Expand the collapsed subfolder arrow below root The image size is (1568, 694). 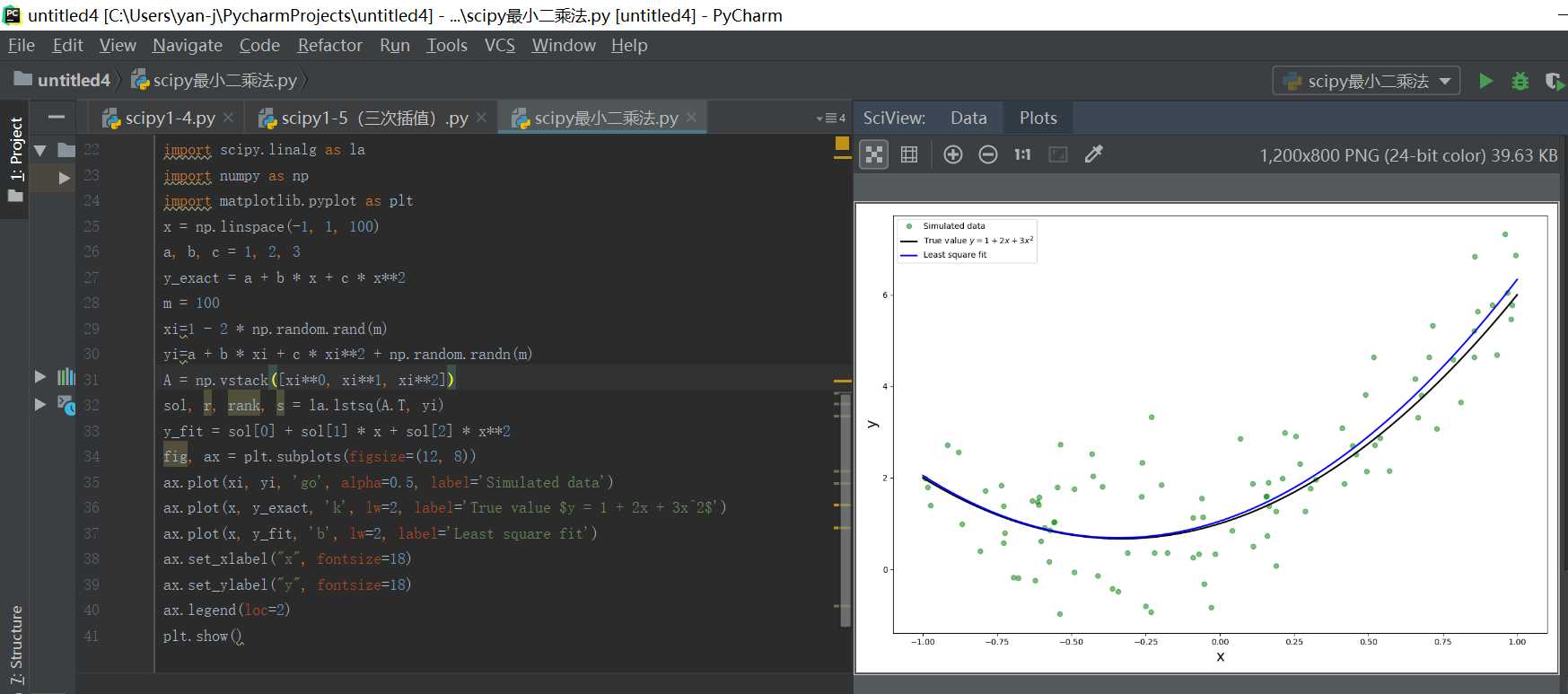[x=64, y=178]
